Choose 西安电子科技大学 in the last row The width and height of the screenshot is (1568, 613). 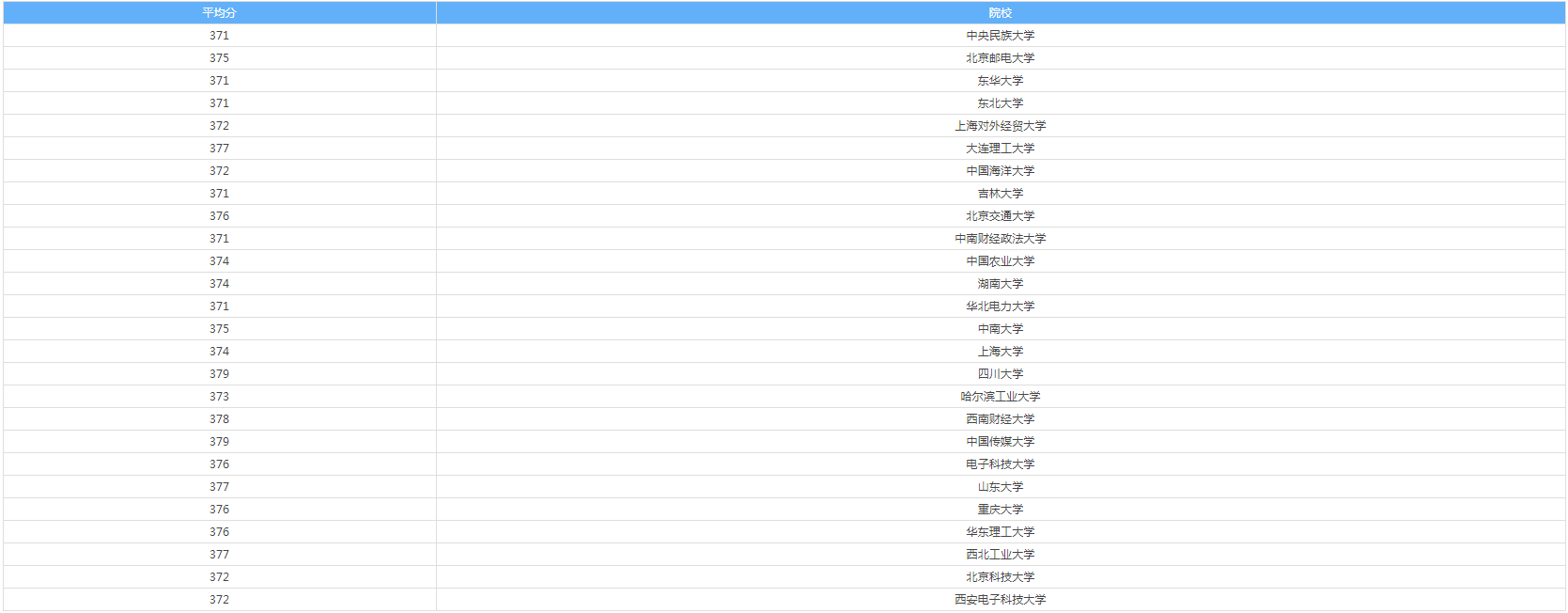tap(1001, 600)
